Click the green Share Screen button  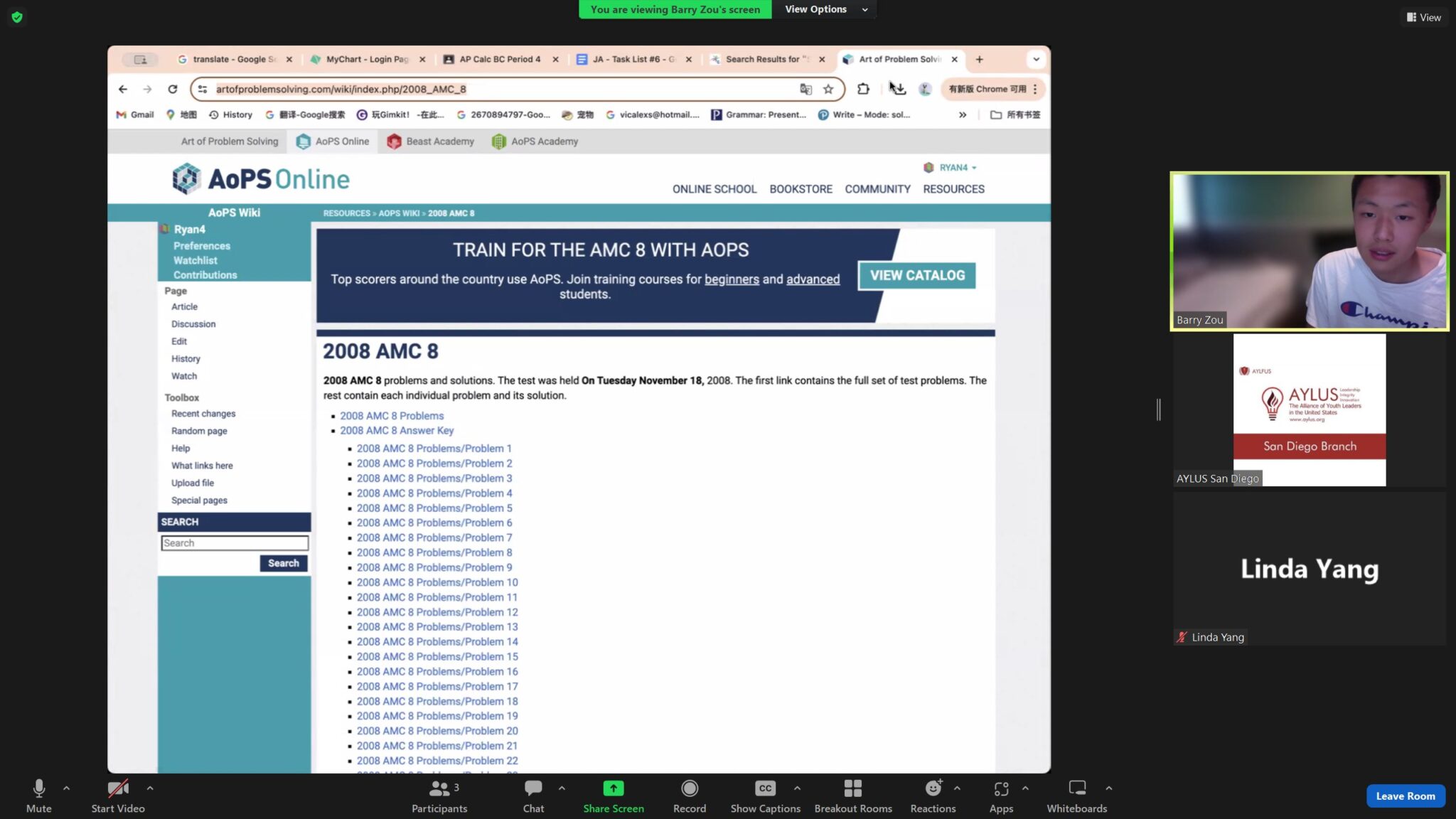[x=613, y=796]
